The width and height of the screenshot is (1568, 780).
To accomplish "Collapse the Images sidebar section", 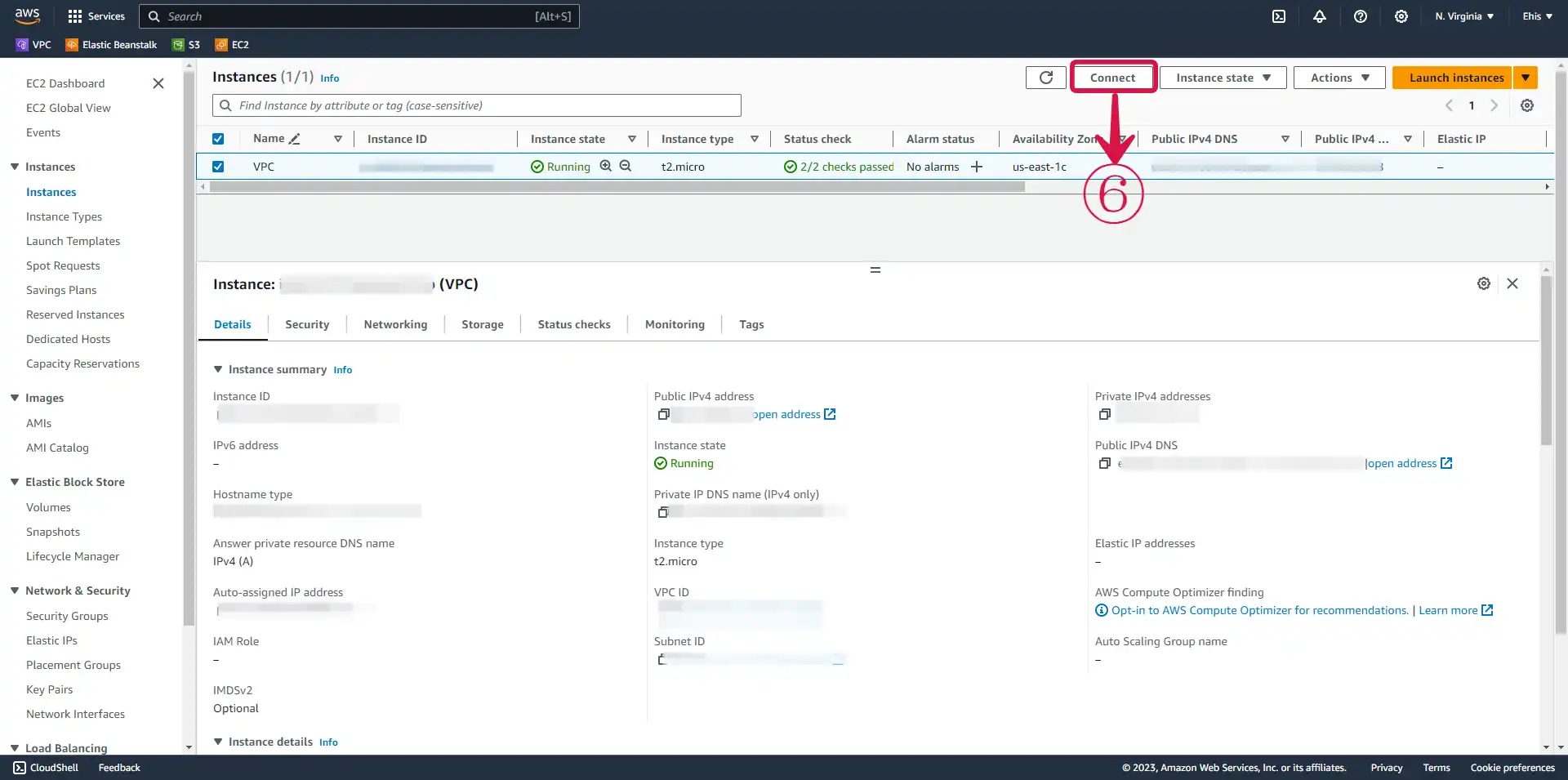I will (x=15, y=398).
